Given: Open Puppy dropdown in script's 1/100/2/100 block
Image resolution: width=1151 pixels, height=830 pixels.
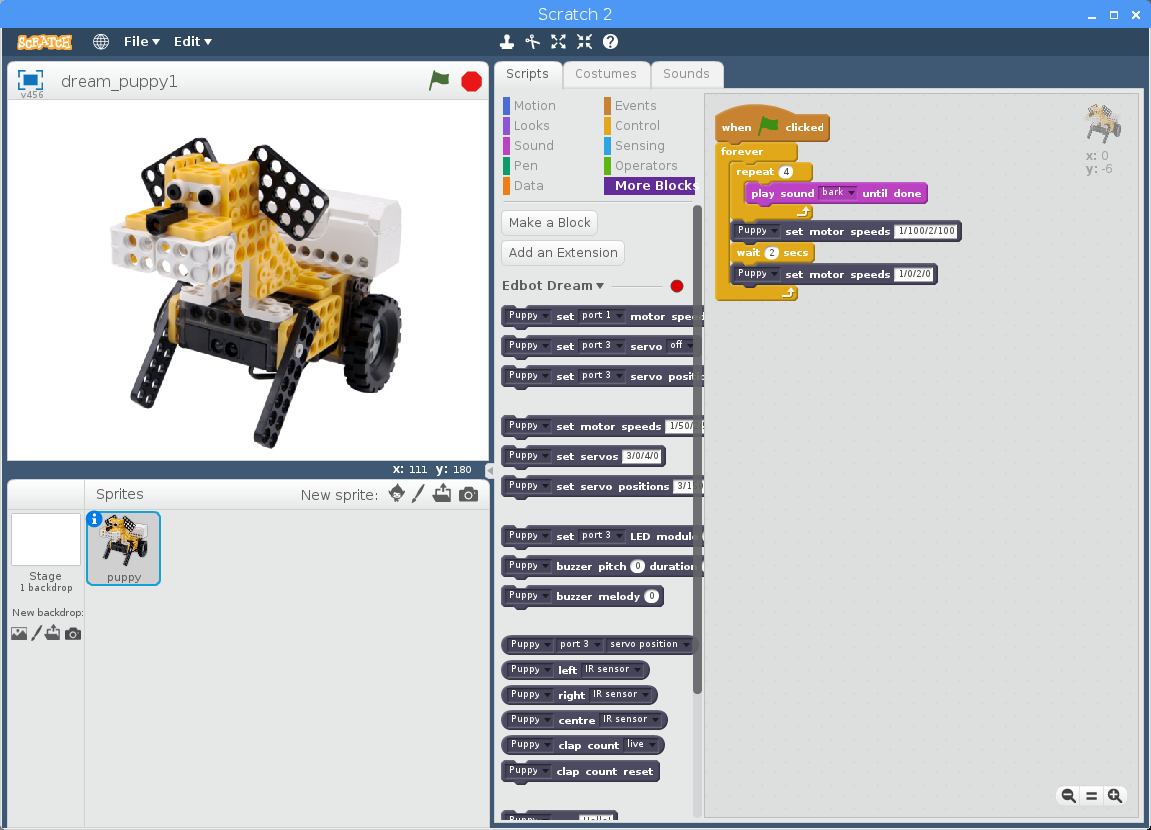Looking at the screenshot, I should click(x=756, y=230).
